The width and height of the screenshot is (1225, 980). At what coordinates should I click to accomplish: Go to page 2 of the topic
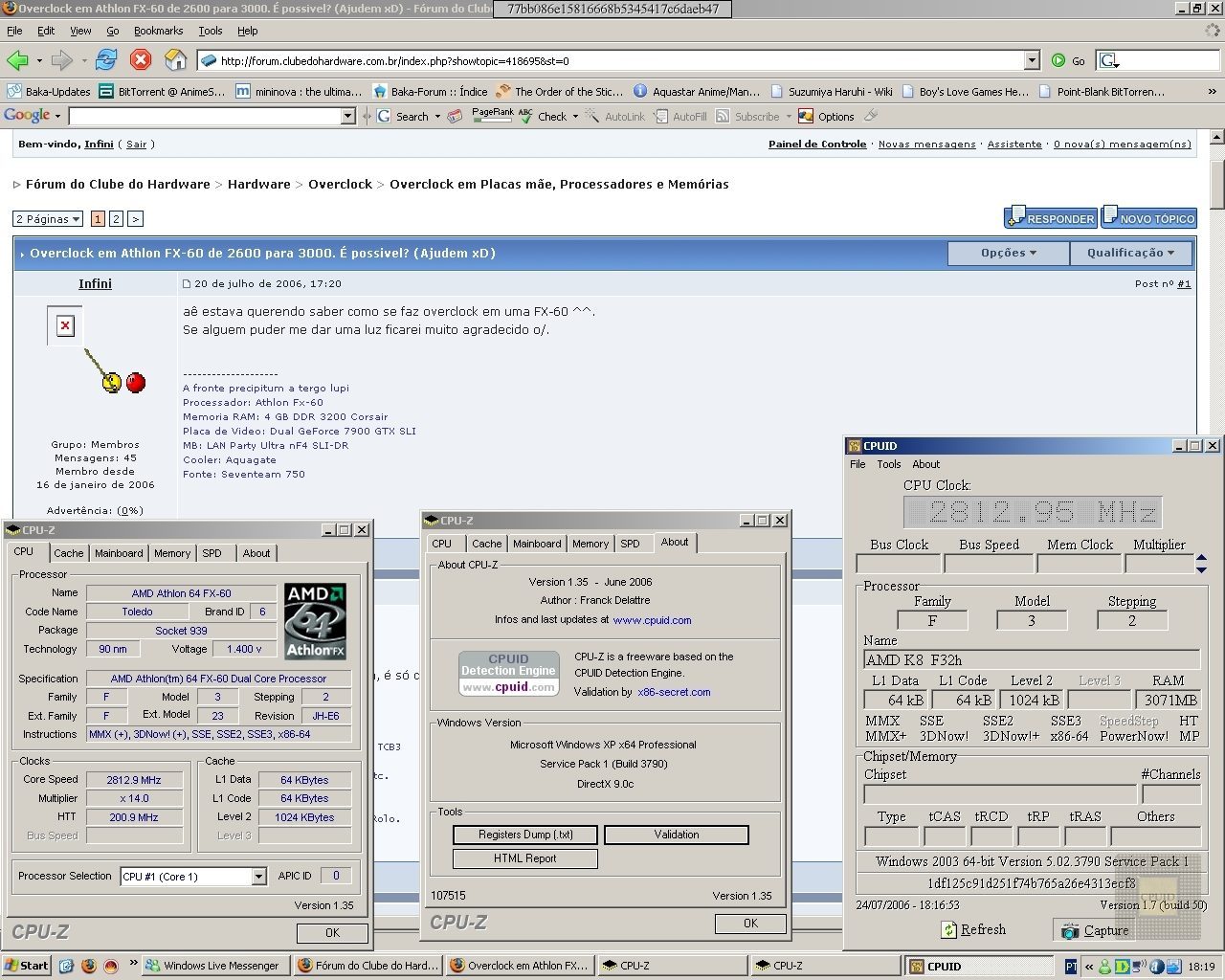click(x=116, y=219)
